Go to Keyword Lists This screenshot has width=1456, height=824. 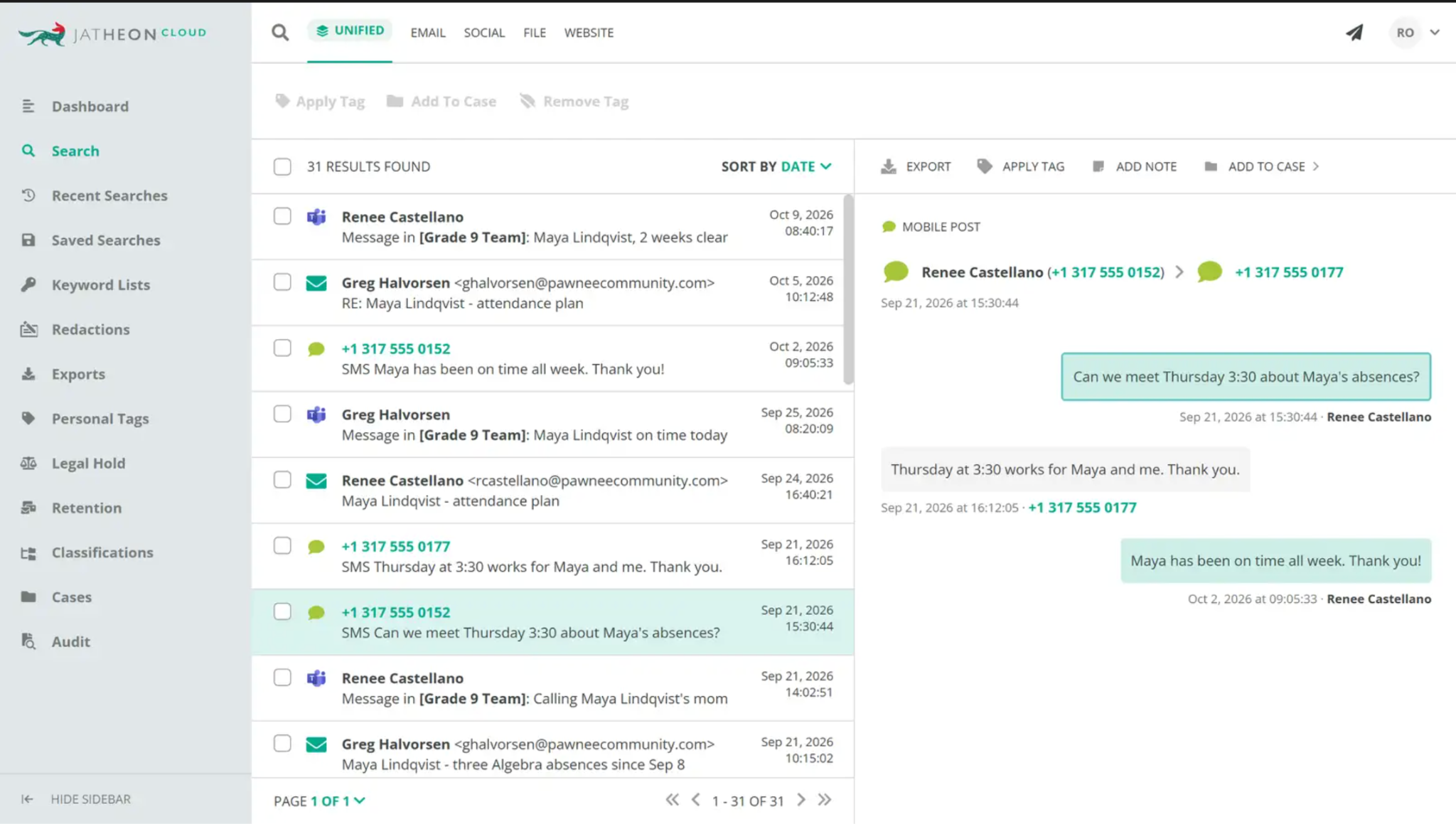(x=100, y=285)
